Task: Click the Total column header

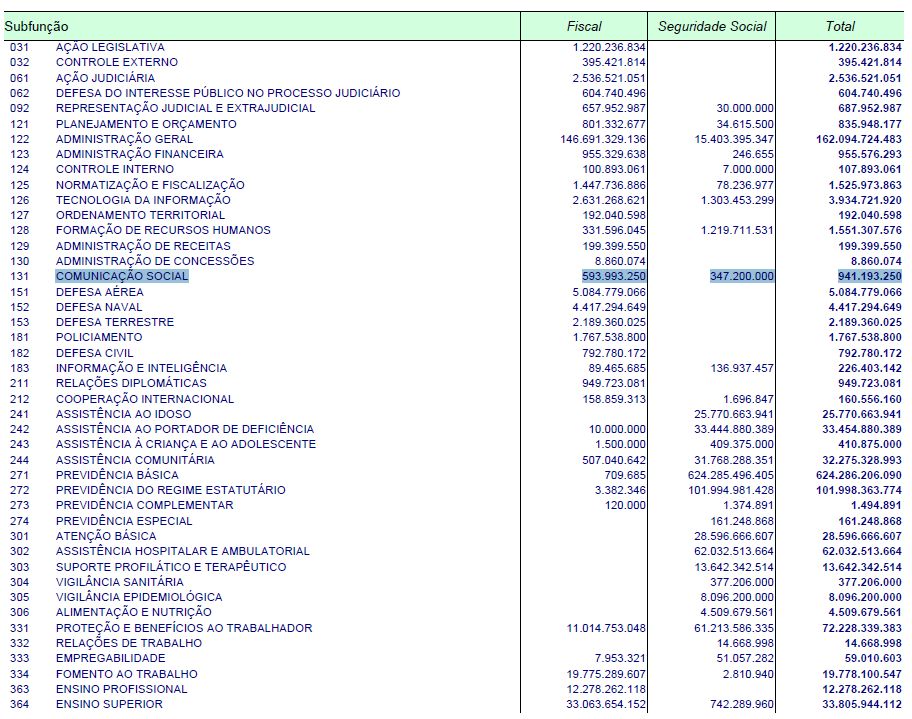Action: [840, 26]
